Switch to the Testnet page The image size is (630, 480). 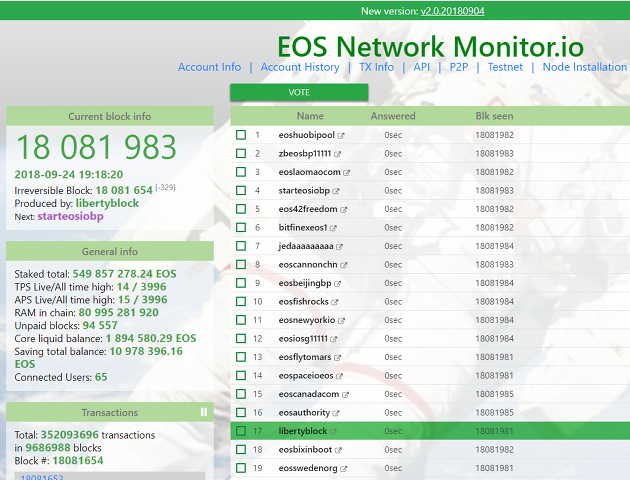pos(505,67)
